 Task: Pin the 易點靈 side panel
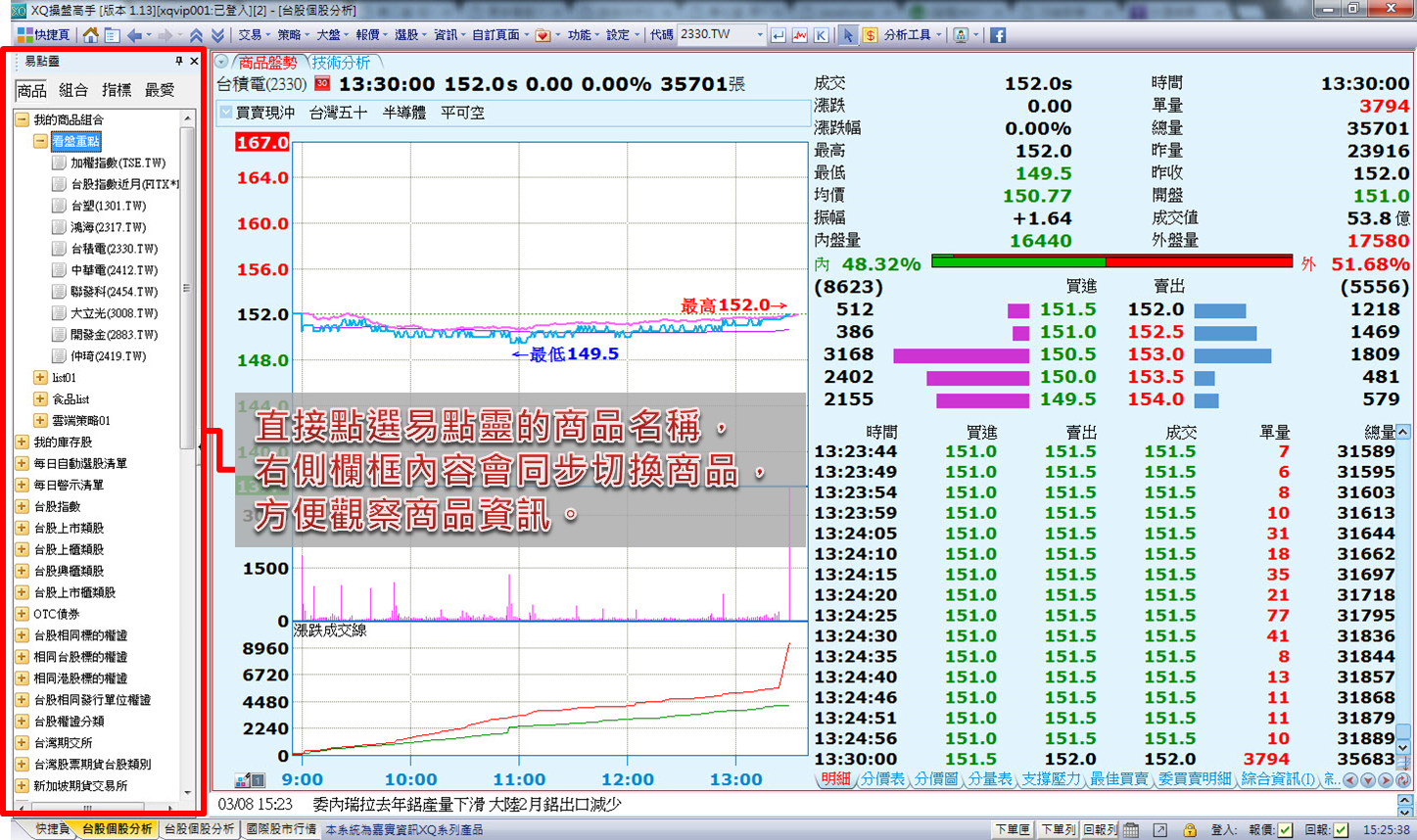178,61
